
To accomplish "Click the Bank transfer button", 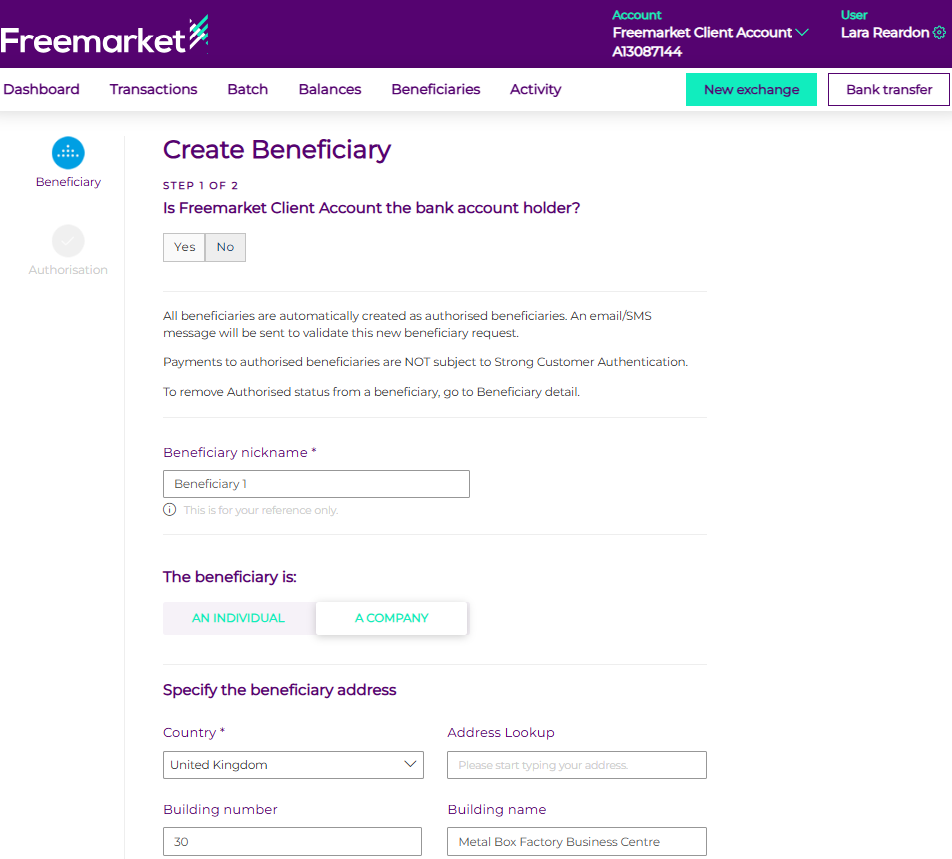I will tap(888, 89).
